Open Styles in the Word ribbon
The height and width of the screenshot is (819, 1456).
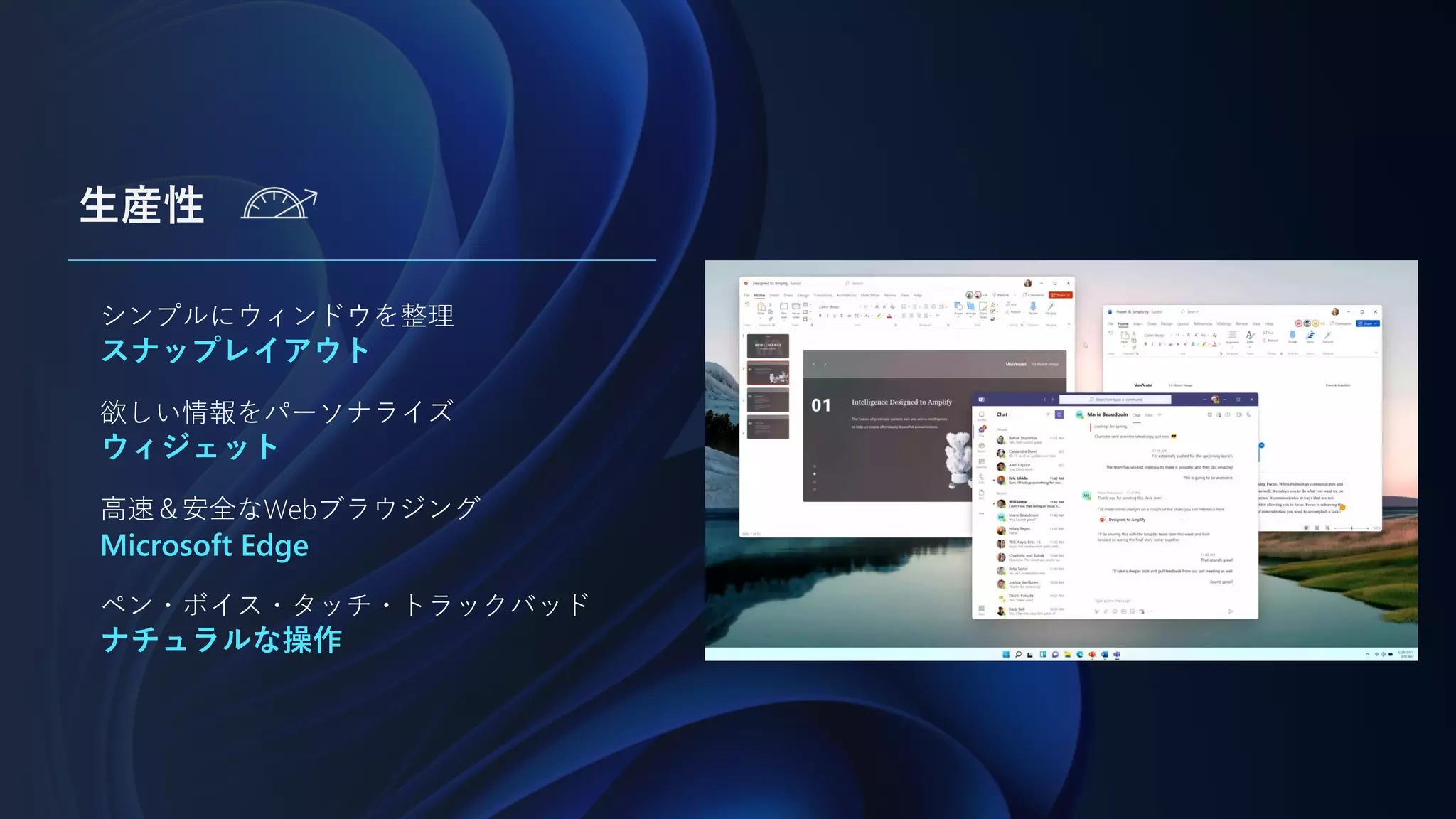coord(1250,339)
